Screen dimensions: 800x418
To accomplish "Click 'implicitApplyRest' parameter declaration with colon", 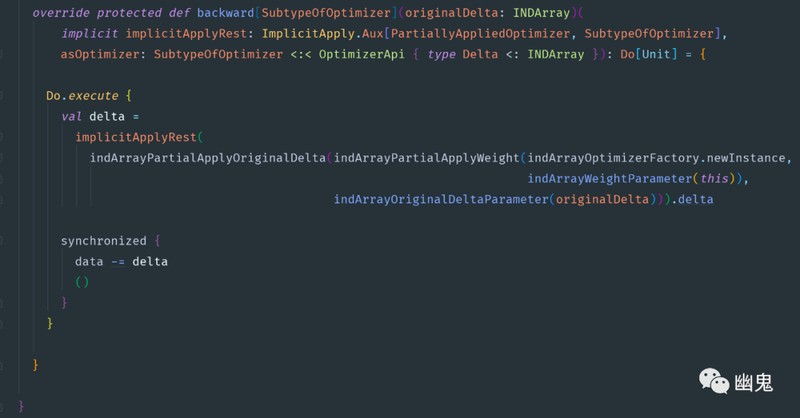I will tap(189, 34).
